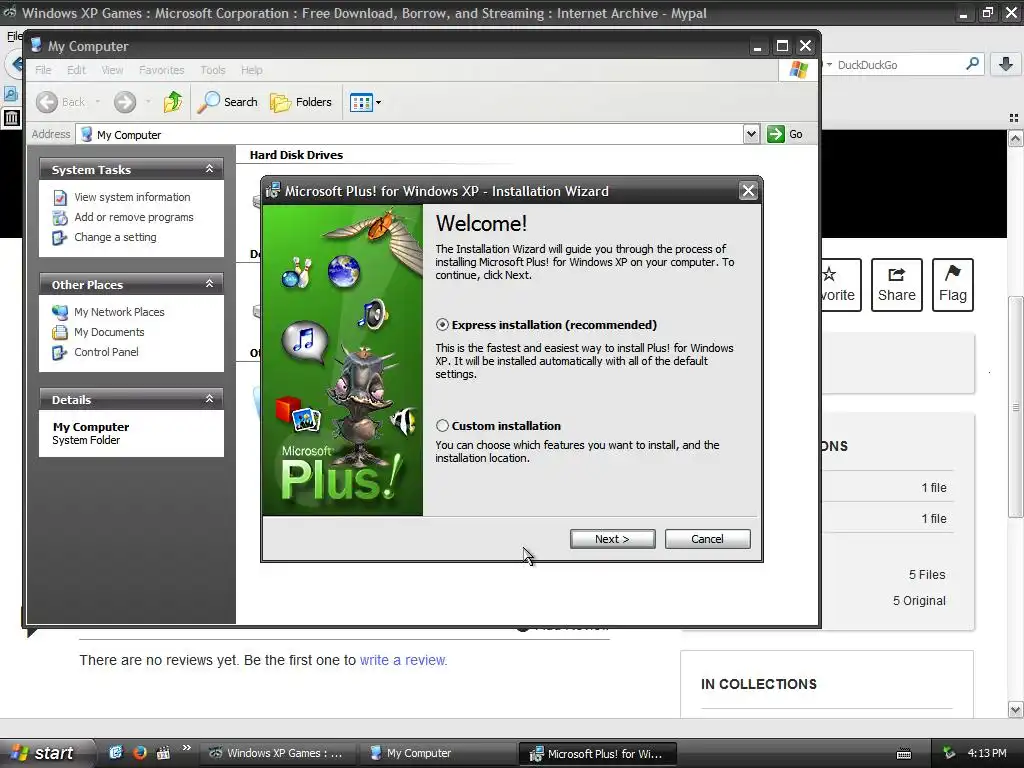This screenshot has width=1024, height=768.
Task: Click Cancel in Installation Wizard
Action: (707, 539)
